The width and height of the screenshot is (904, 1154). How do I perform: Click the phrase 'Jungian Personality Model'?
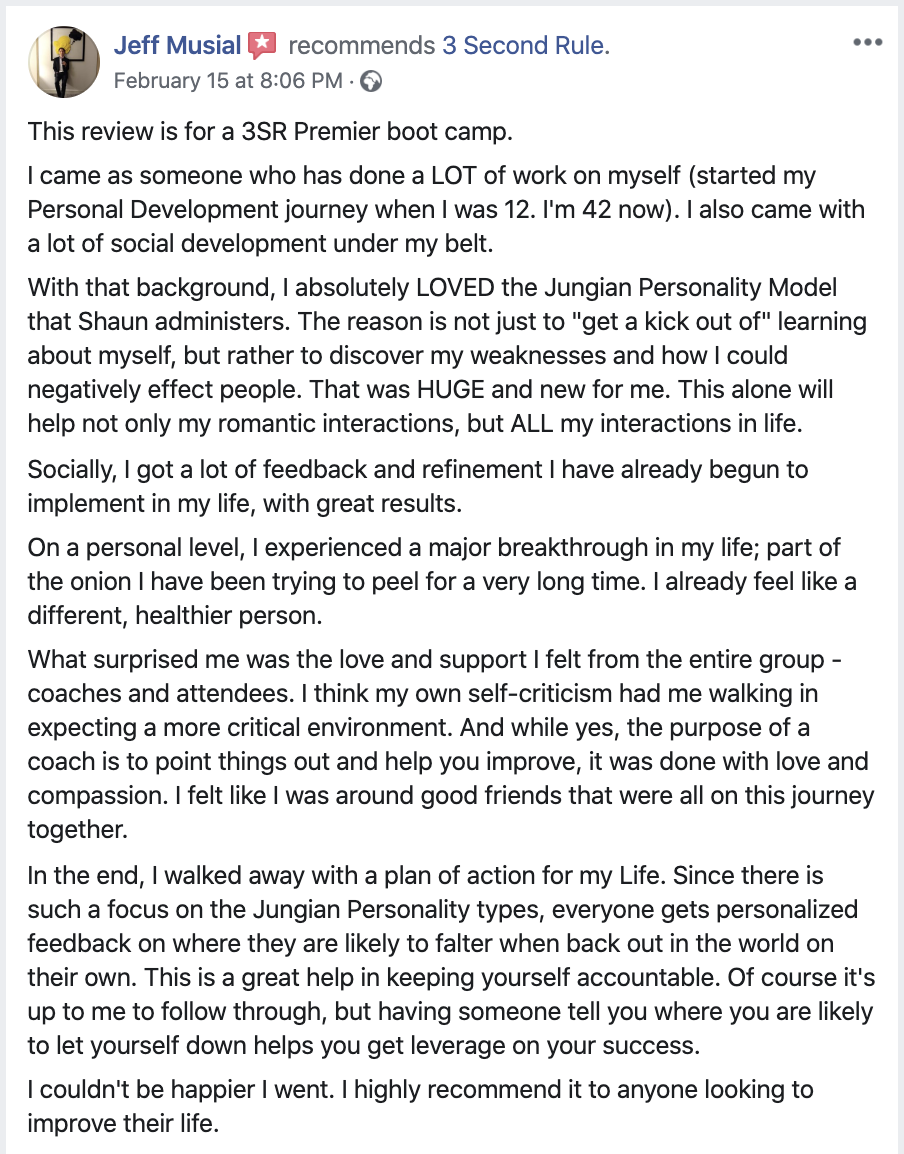pos(691,287)
